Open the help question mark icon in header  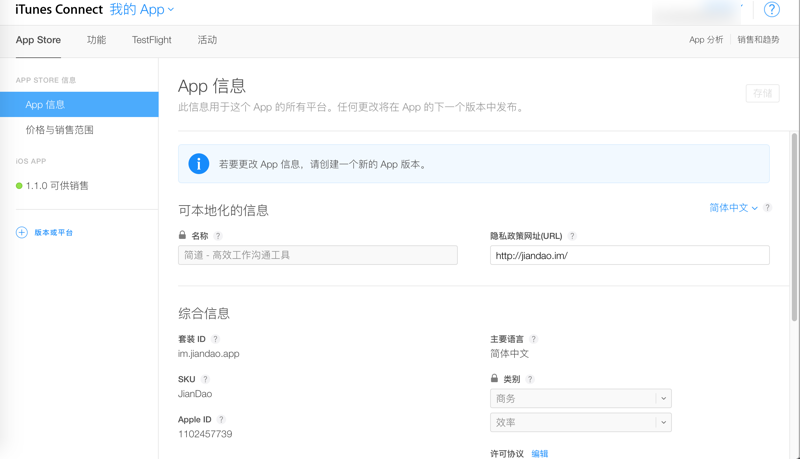tap(771, 9)
